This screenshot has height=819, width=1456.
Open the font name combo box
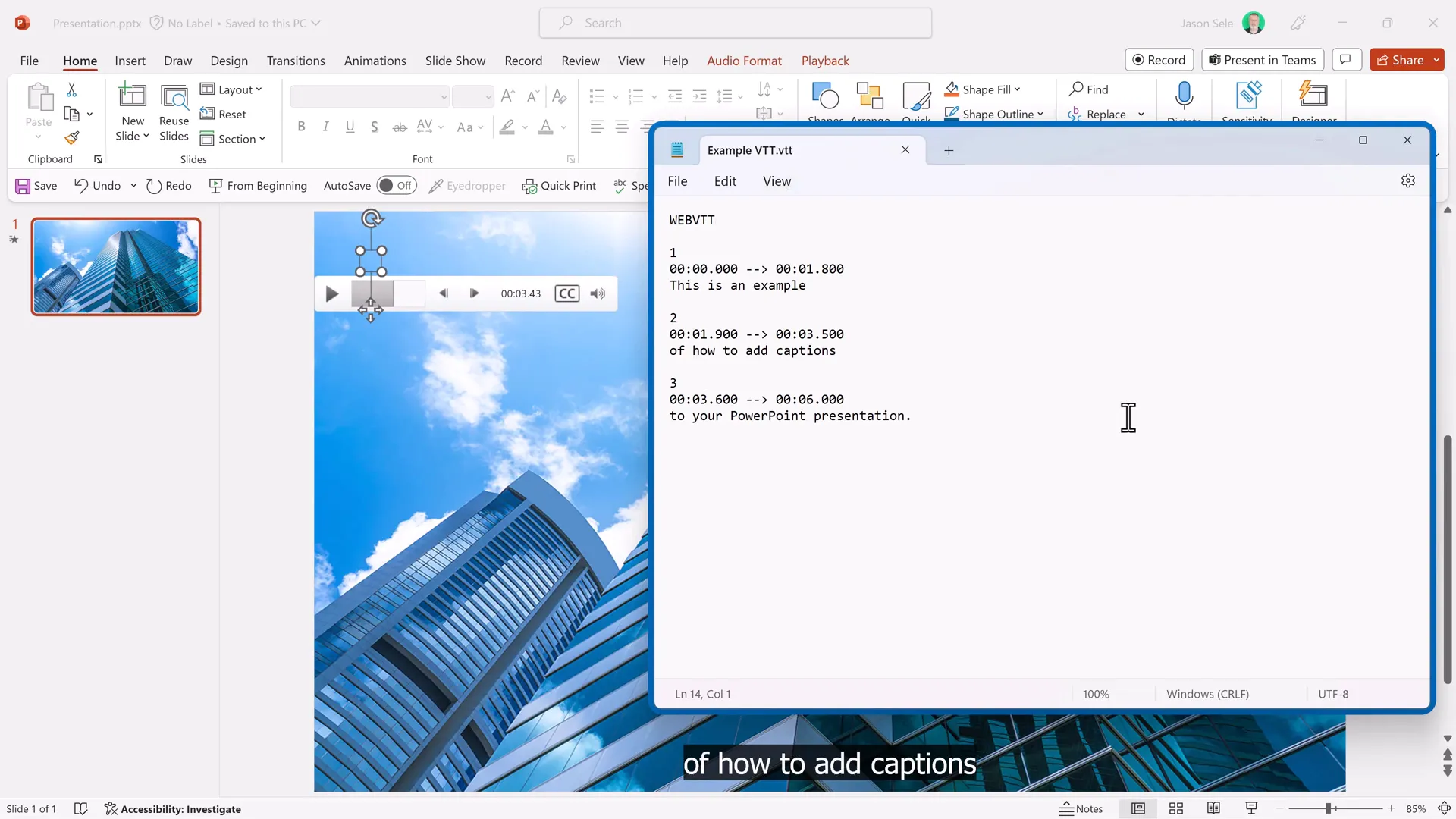[x=369, y=96]
